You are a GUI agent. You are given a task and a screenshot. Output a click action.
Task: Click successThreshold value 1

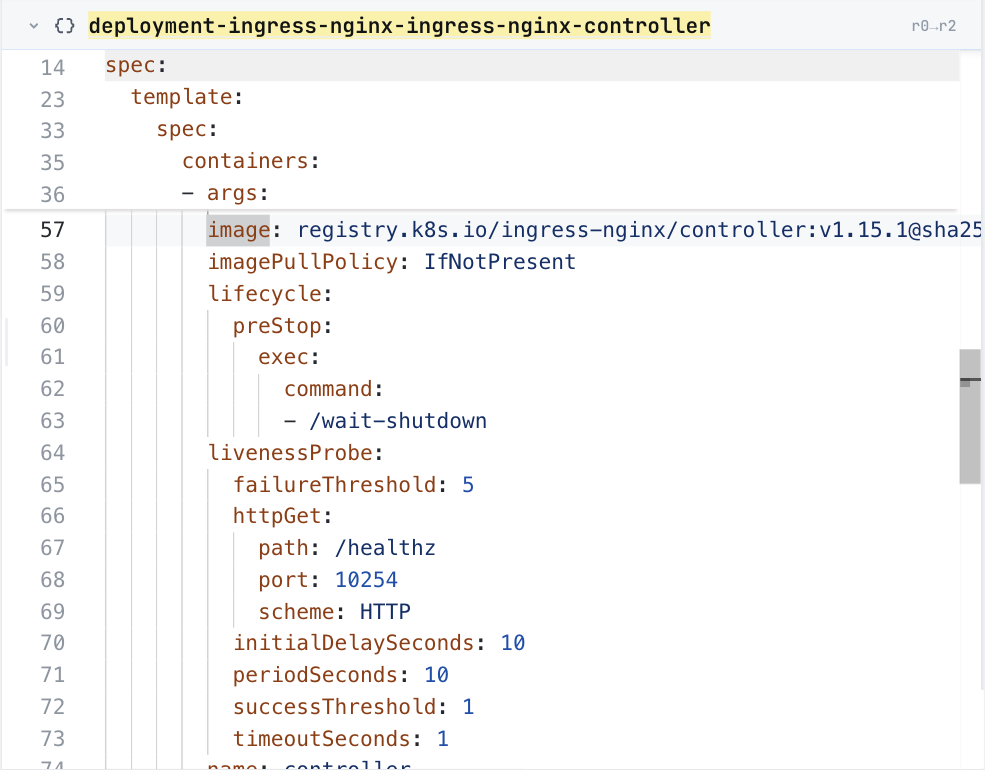click(468, 707)
